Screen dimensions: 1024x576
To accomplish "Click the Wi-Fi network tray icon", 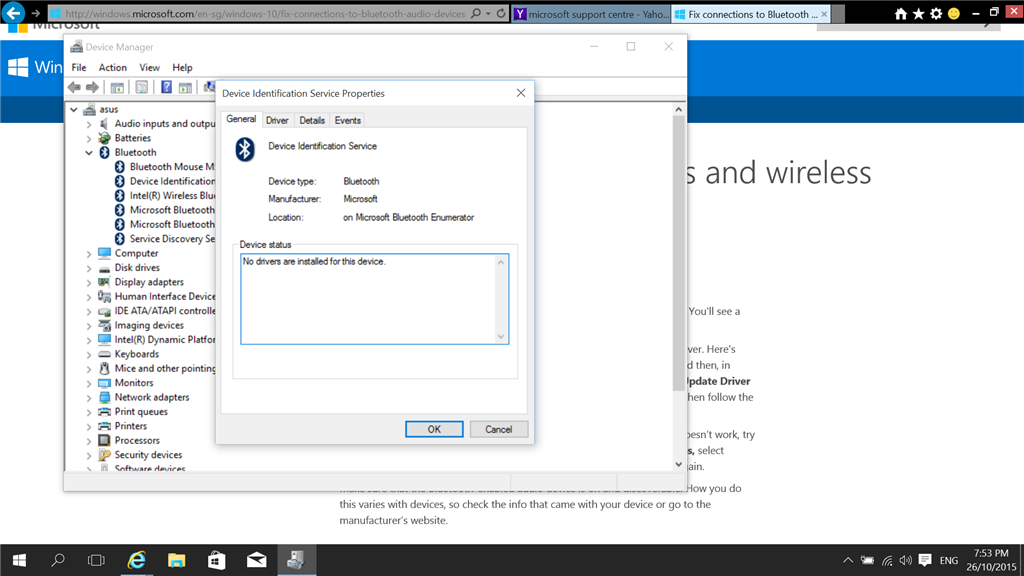I will [x=887, y=560].
